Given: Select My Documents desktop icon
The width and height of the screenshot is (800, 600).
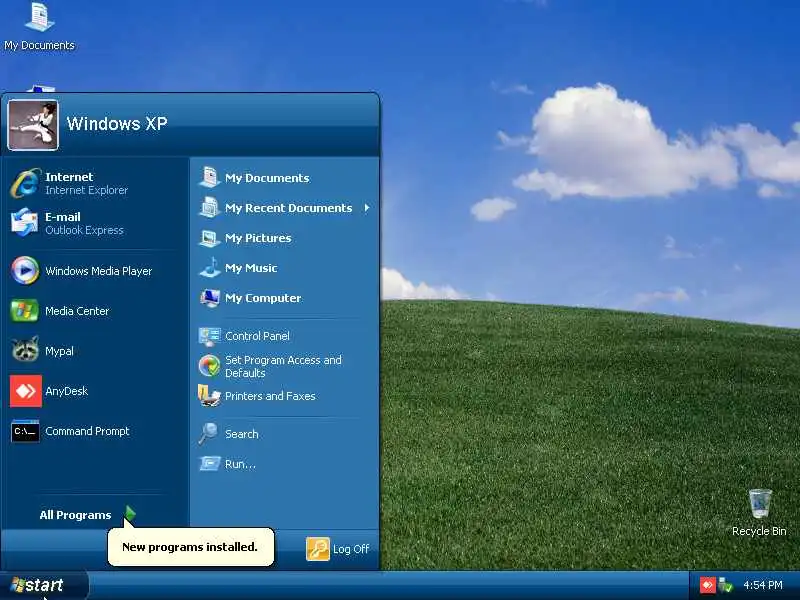Looking at the screenshot, I should [x=39, y=16].
